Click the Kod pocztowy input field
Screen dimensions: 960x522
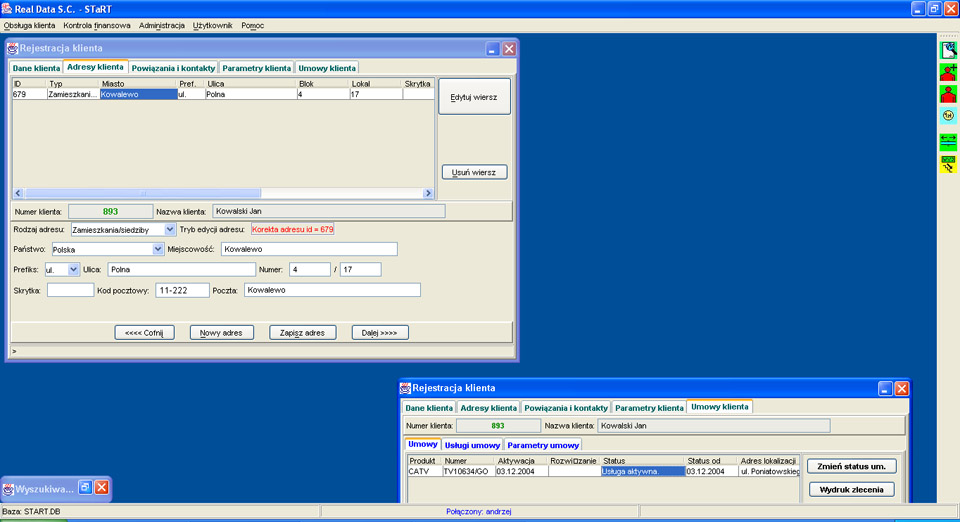(182, 290)
